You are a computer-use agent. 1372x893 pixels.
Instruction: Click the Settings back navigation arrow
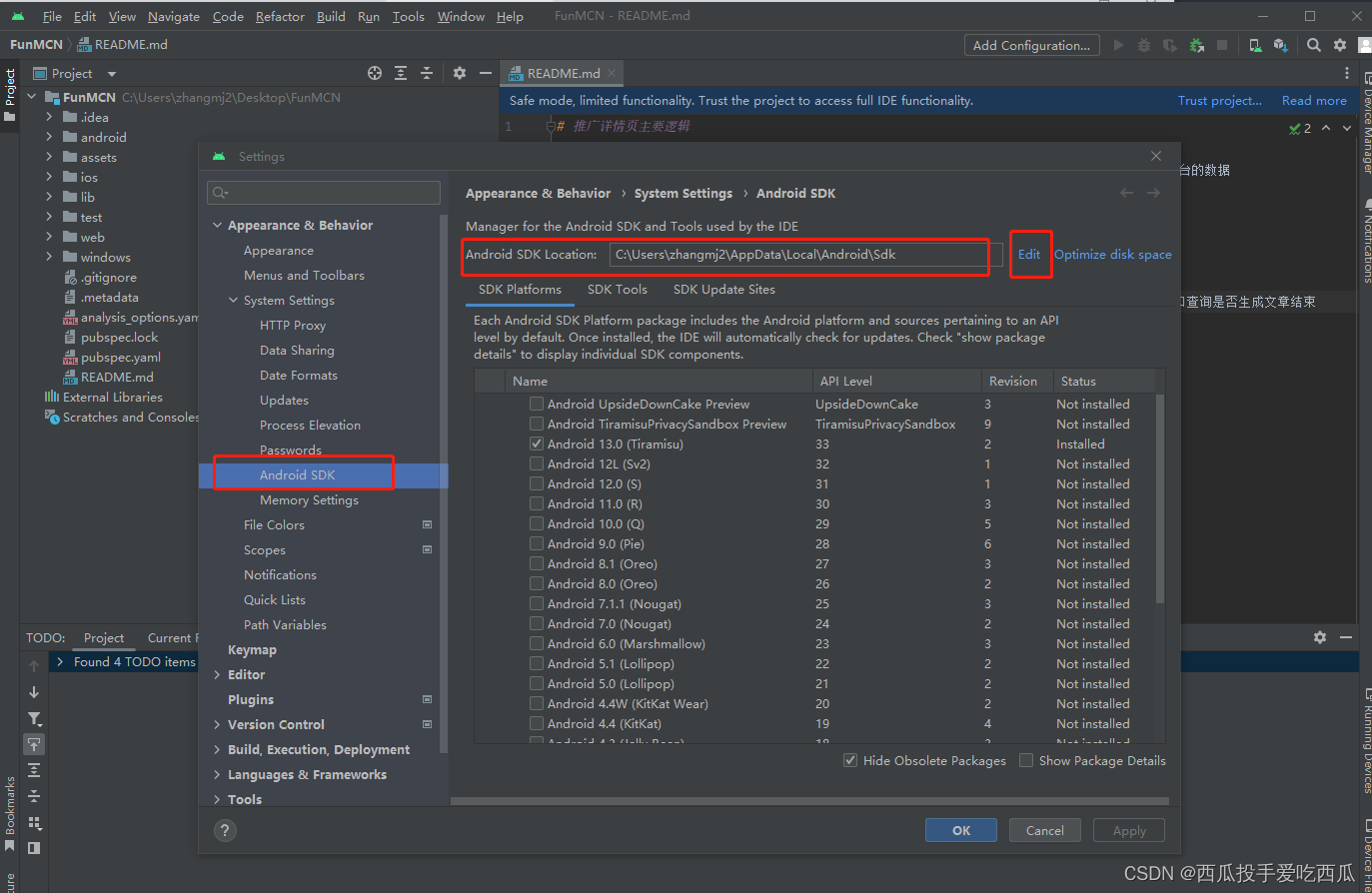point(1127,193)
